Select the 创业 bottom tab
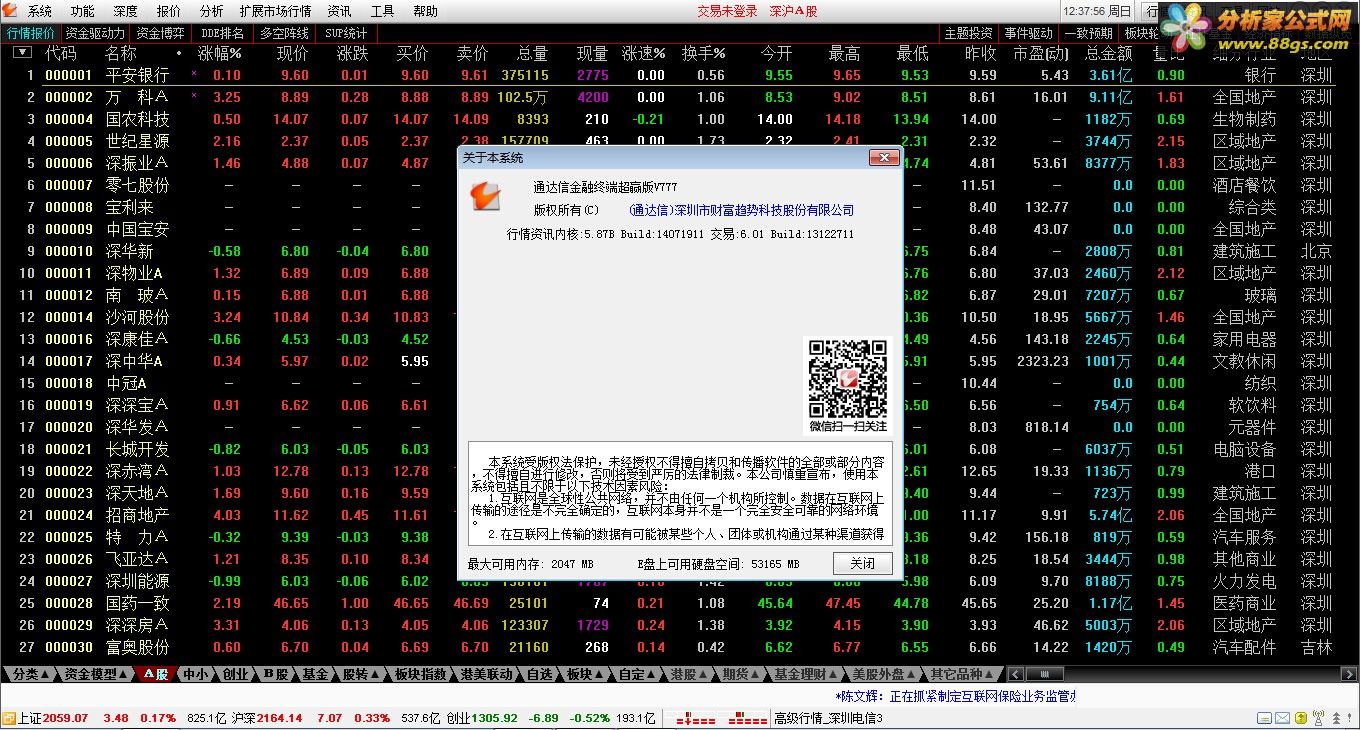1360x730 pixels. pyautogui.click(x=235, y=674)
